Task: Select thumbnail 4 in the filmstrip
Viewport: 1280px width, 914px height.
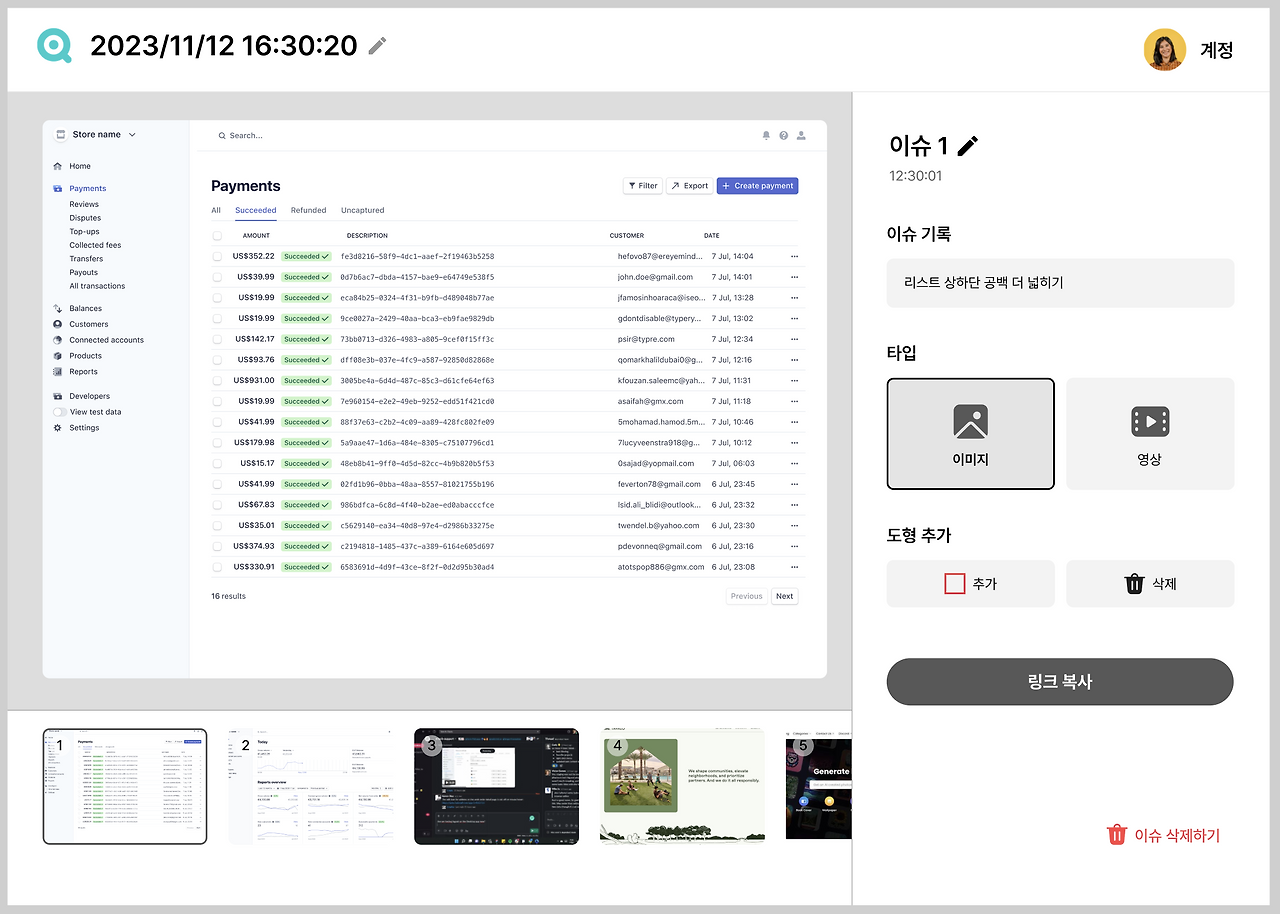Action: (682, 786)
